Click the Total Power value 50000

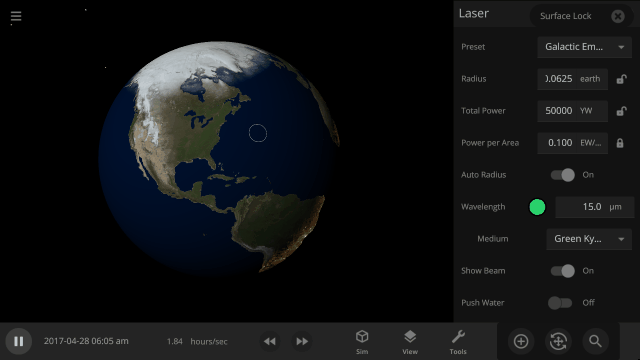558,111
